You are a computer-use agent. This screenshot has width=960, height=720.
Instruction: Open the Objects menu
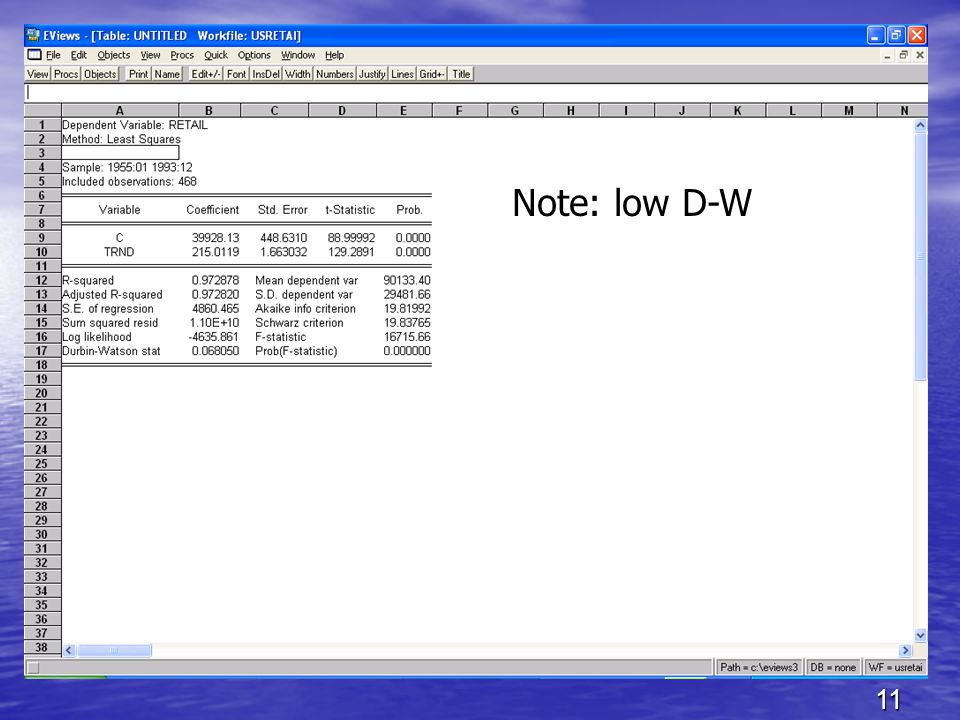113,55
